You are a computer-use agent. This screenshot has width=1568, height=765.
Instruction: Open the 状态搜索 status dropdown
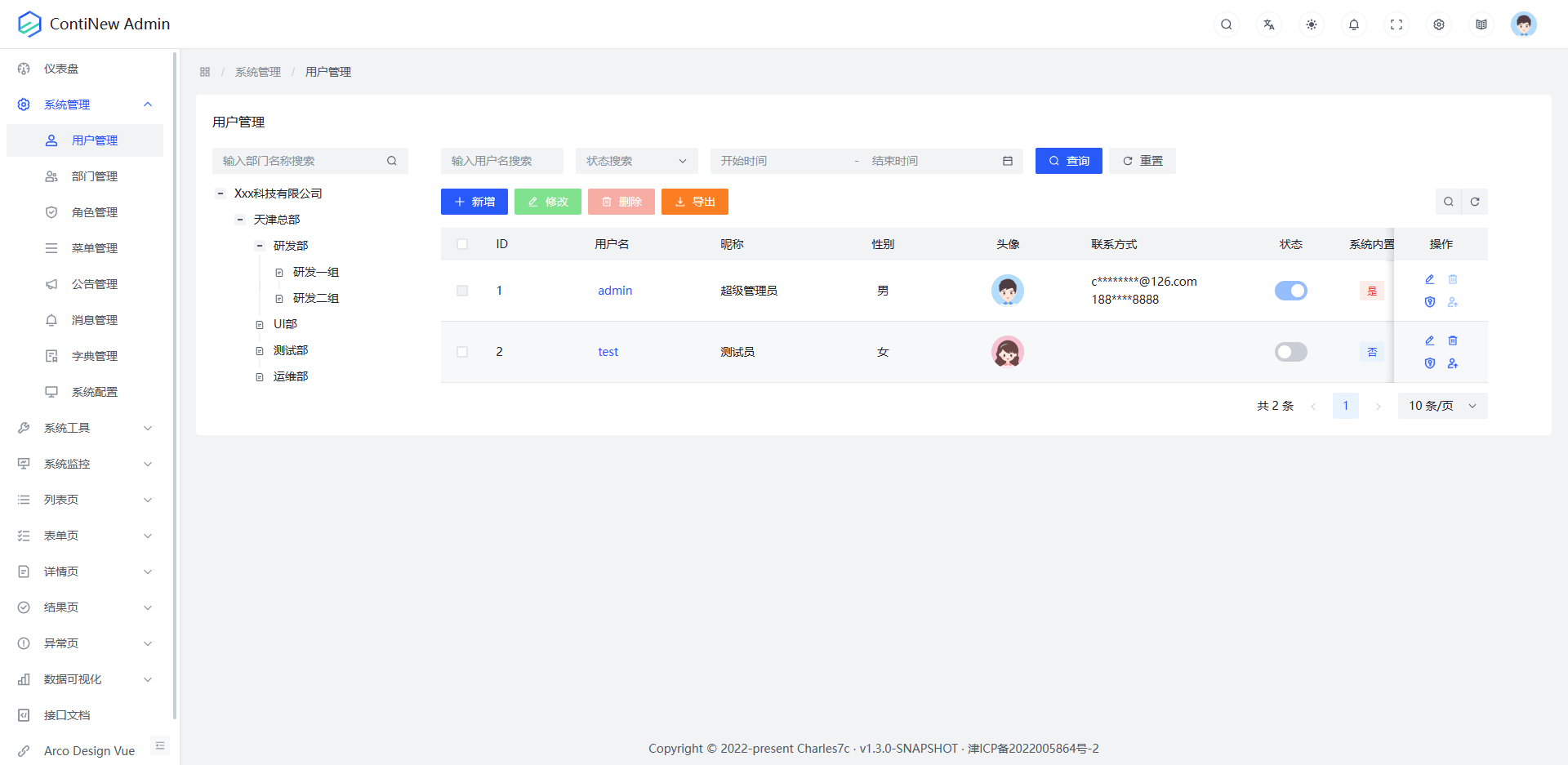click(x=636, y=161)
